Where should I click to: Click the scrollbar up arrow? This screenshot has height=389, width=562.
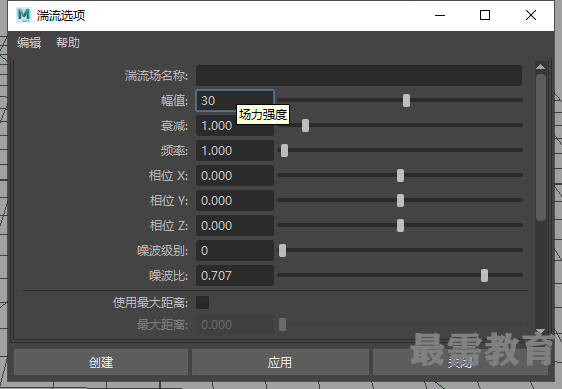540,67
